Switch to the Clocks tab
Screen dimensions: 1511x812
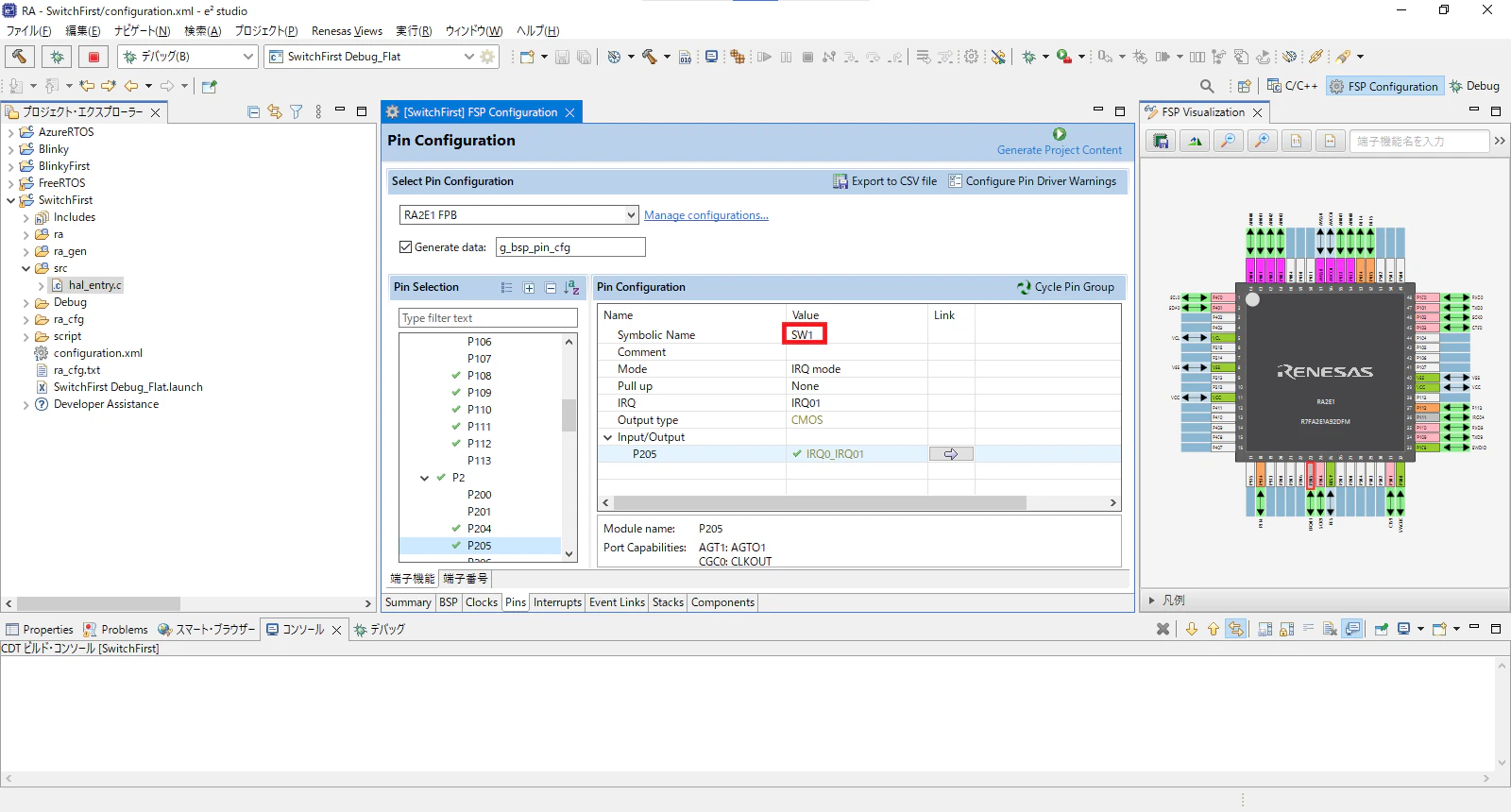coord(481,602)
